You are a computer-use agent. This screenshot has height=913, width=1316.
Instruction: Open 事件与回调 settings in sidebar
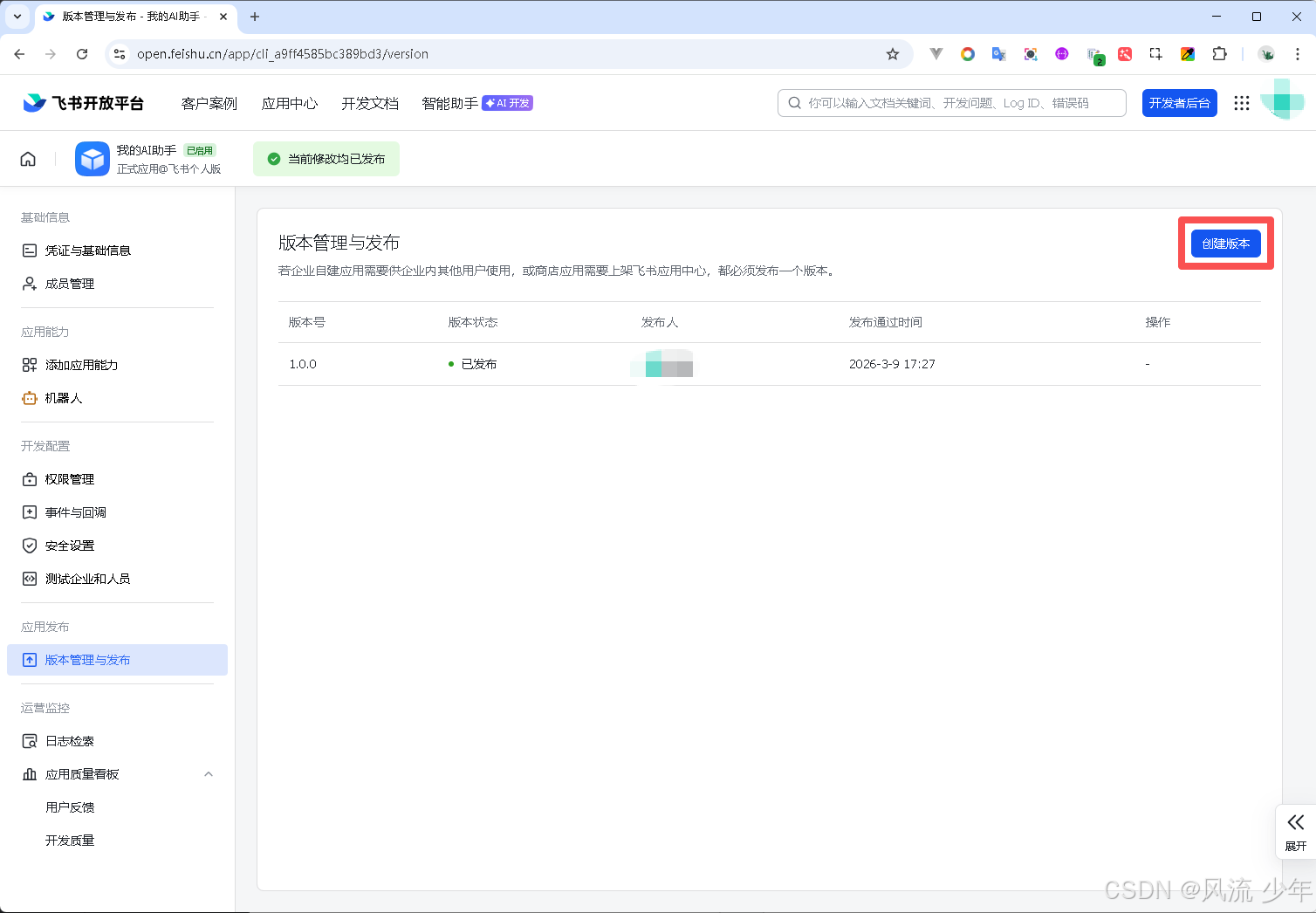tap(76, 512)
